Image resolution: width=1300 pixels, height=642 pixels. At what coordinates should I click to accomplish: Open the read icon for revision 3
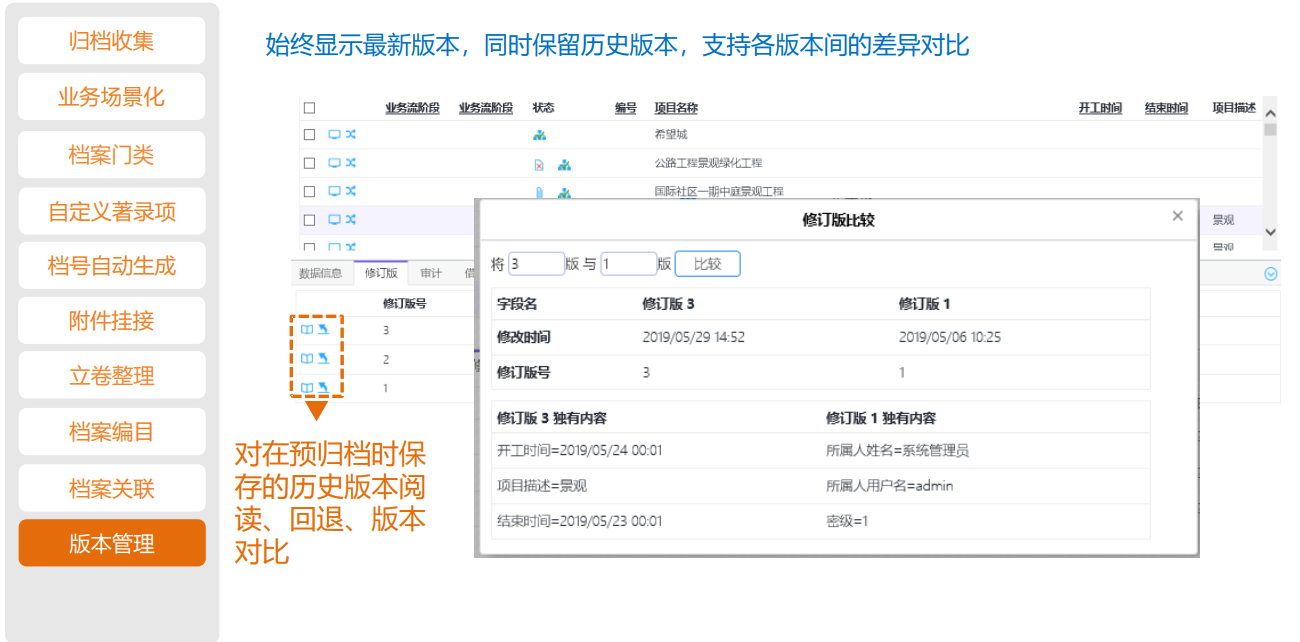pyautogui.click(x=307, y=329)
